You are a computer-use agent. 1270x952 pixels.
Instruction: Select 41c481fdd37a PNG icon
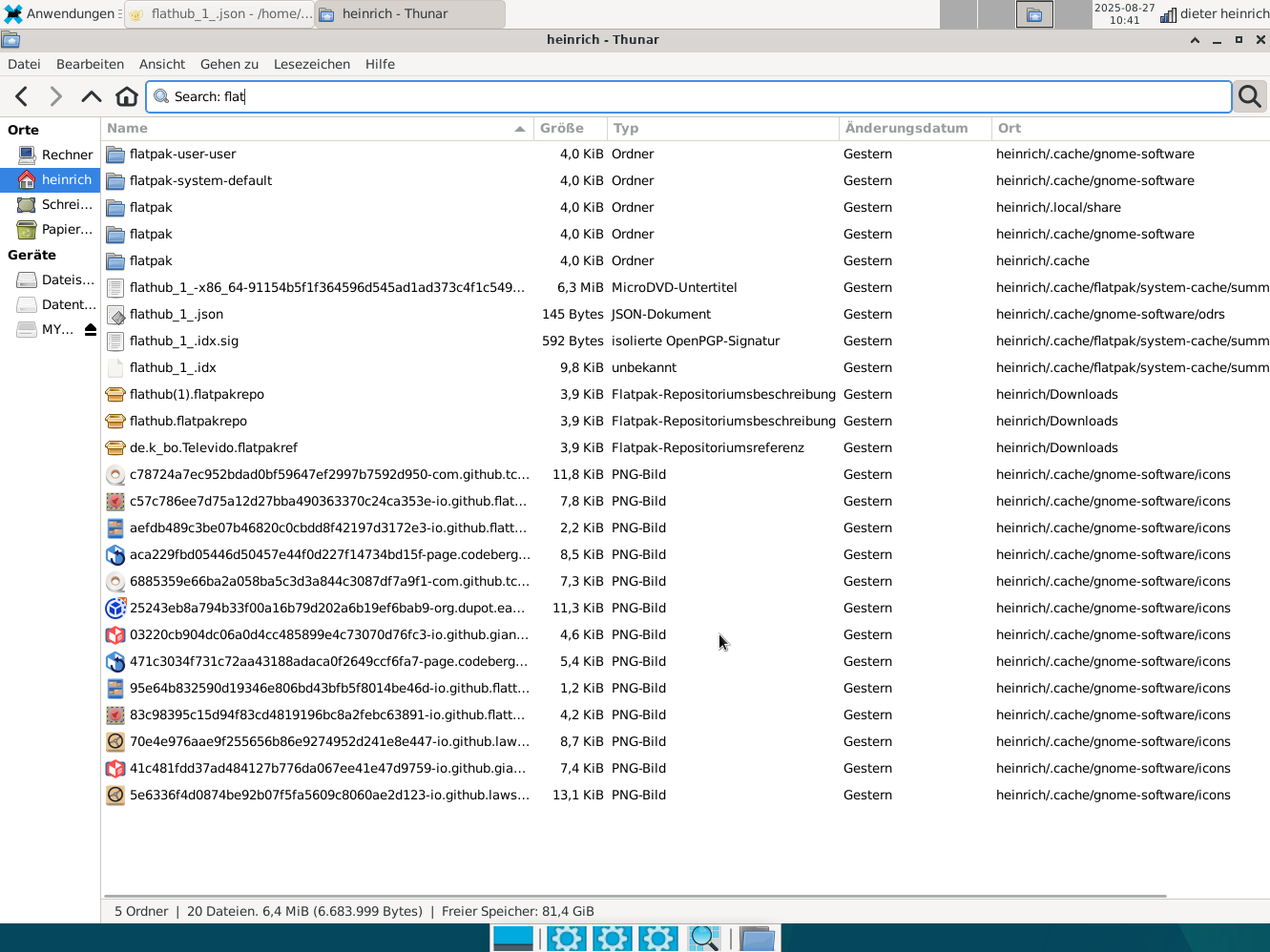pos(115,768)
